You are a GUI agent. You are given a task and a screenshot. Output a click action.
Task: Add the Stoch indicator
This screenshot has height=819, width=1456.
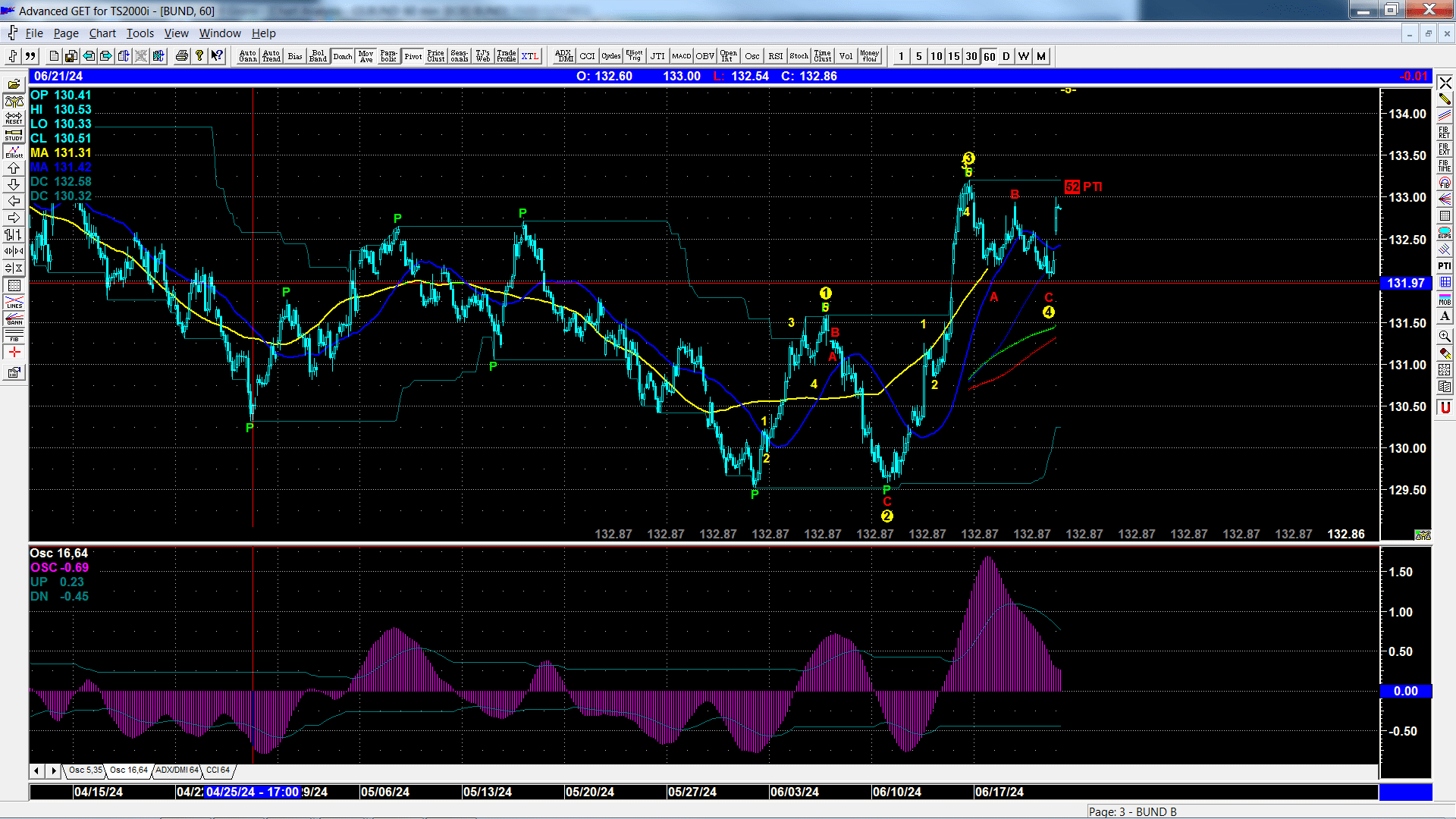[x=799, y=56]
